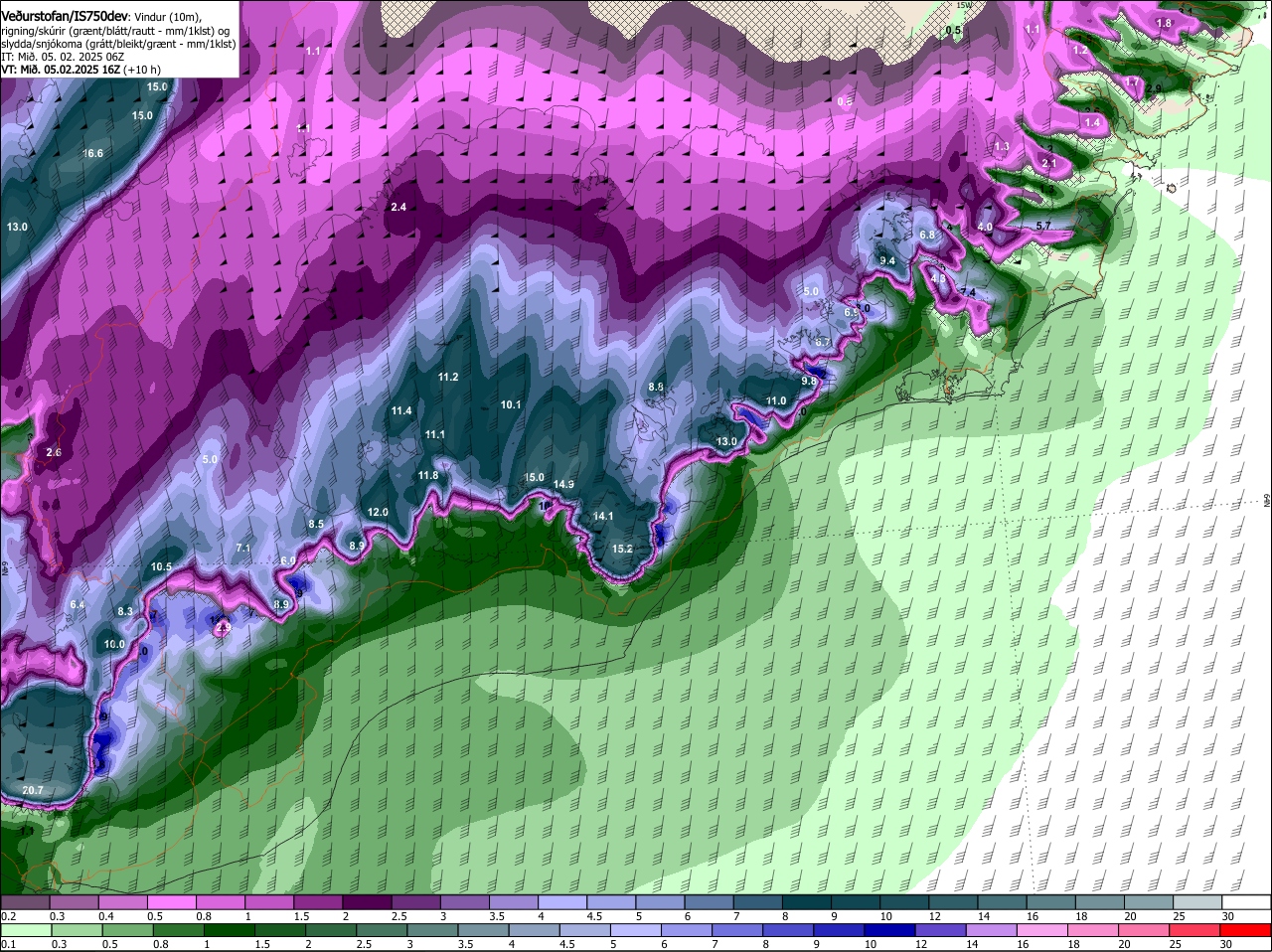The width and height of the screenshot is (1272, 952).
Task: Select the 14.1 map value
Action: pos(603,516)
